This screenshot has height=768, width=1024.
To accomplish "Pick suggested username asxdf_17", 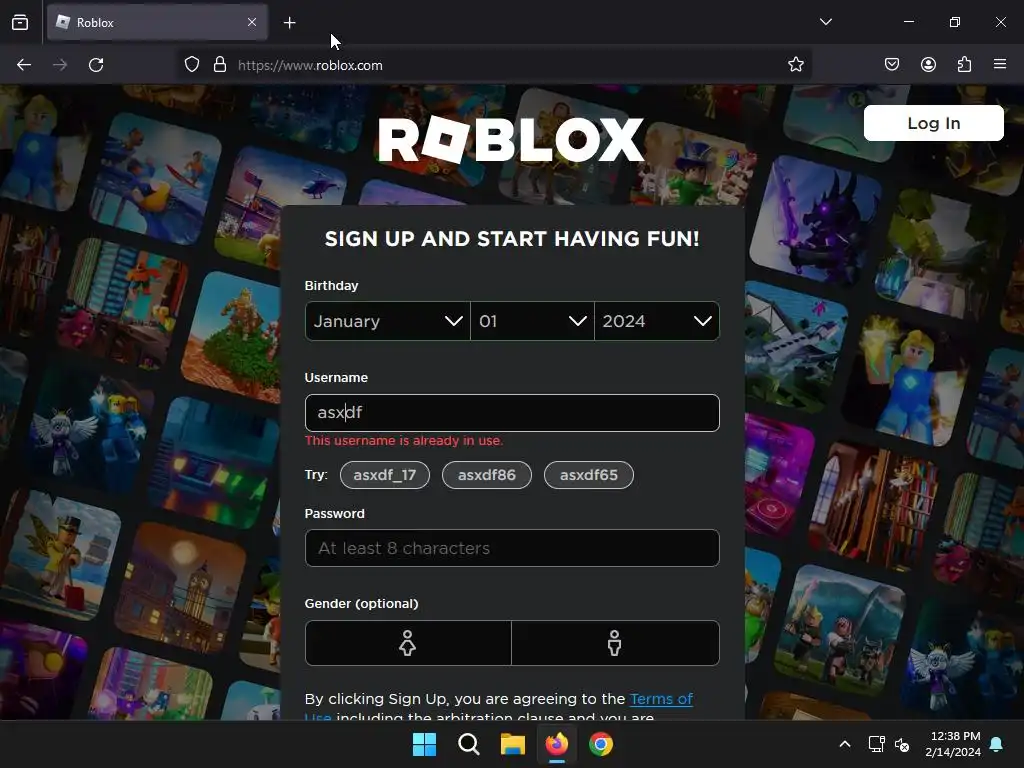I will click(x=385, y=475).
